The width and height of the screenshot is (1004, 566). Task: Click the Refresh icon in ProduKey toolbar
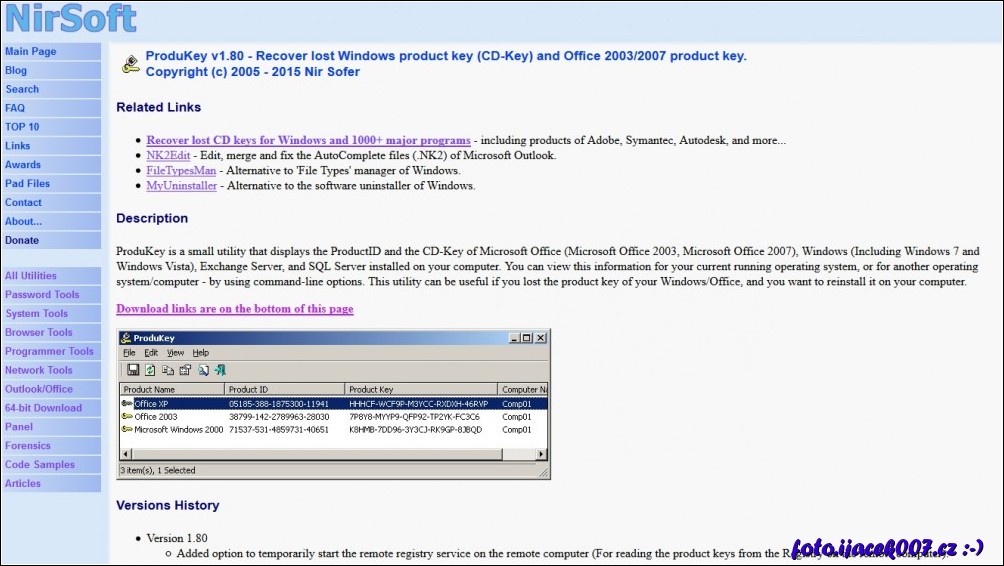[150, 370]
